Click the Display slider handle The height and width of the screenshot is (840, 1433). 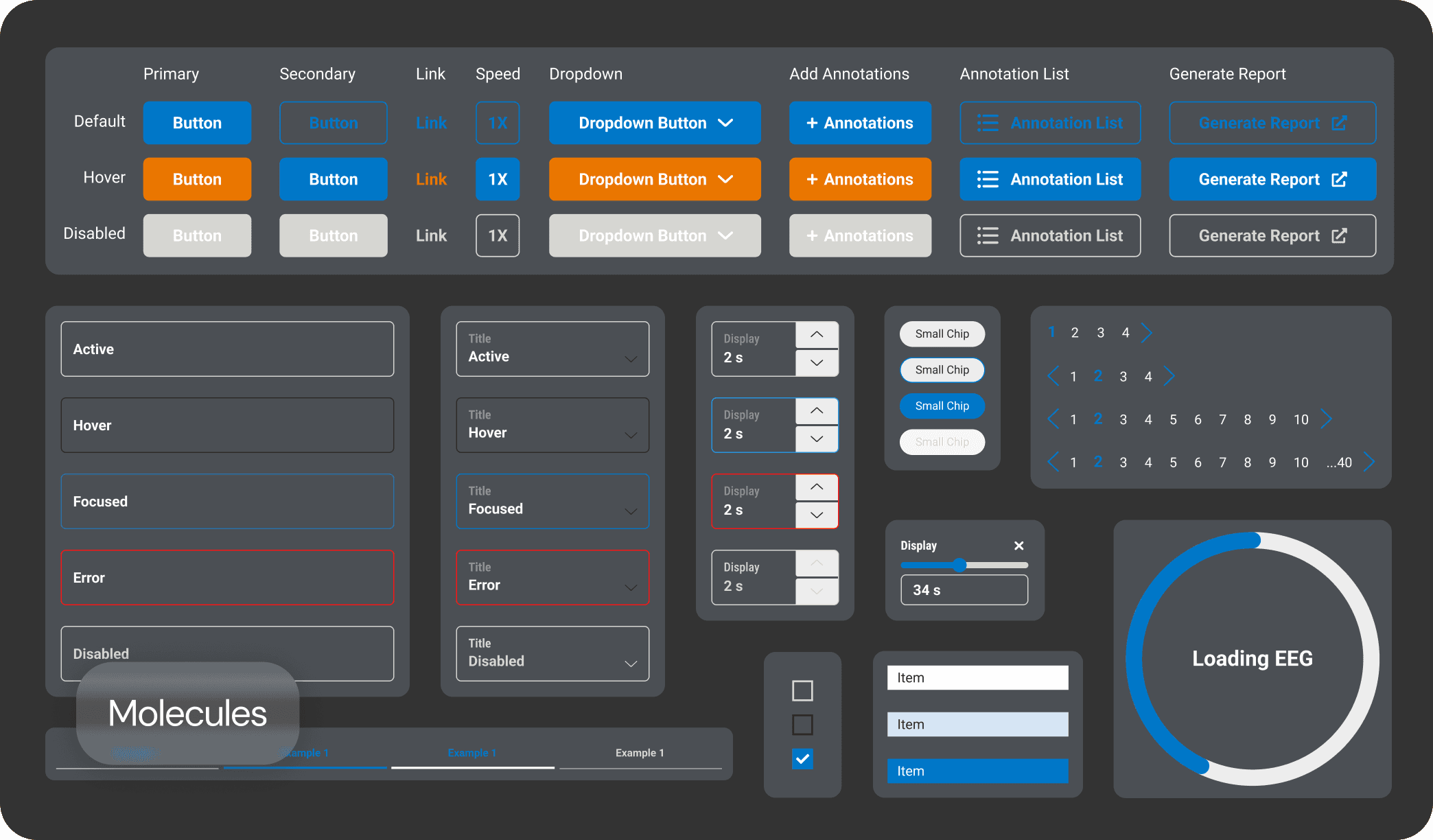click(959, 565)
